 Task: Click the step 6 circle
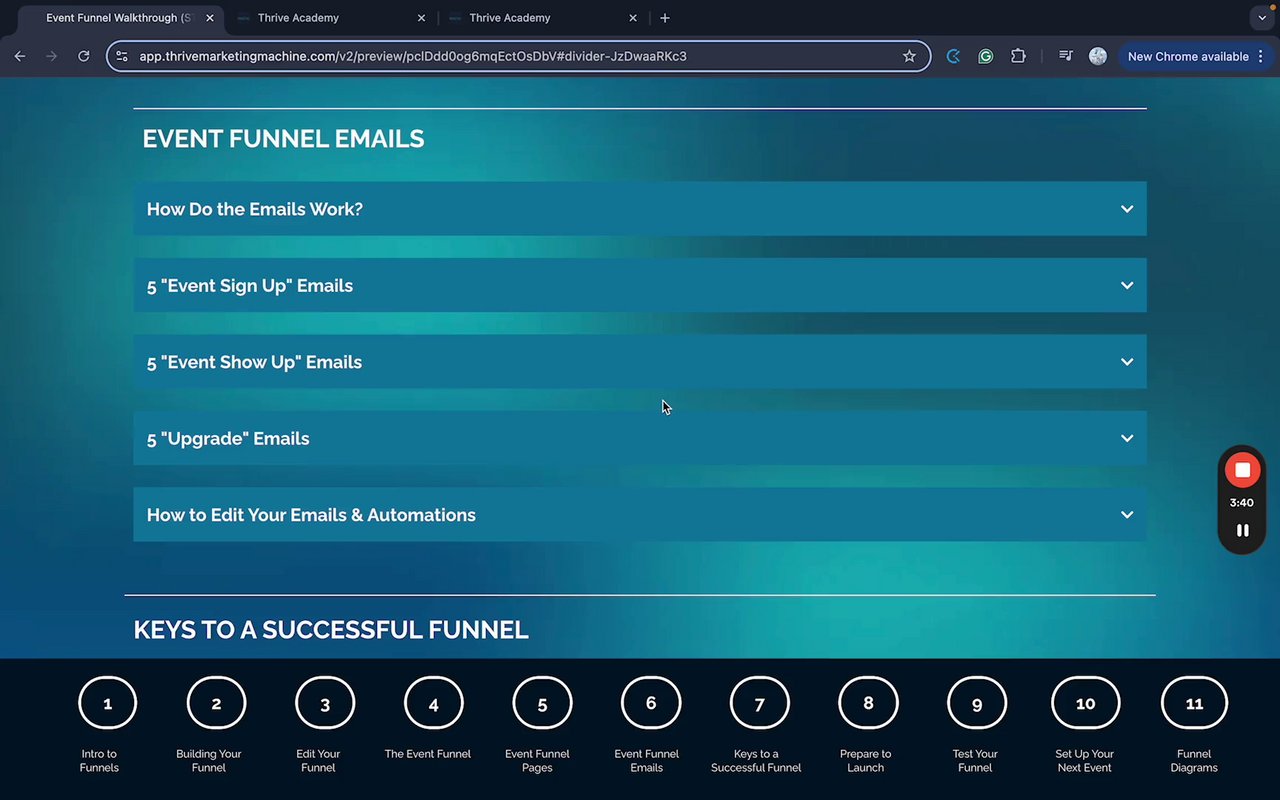651,704
